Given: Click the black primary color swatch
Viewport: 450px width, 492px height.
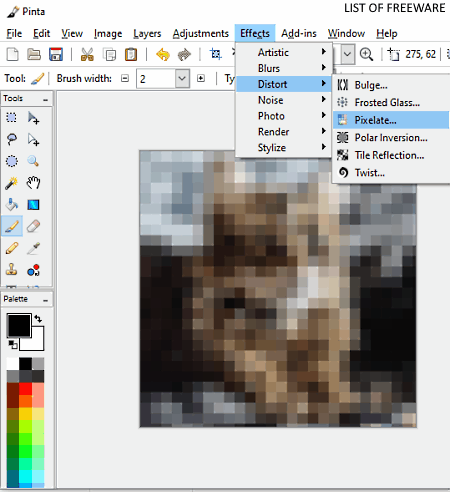Looking at the screenshot, I should pyautogui.click(x=19, y=325).
